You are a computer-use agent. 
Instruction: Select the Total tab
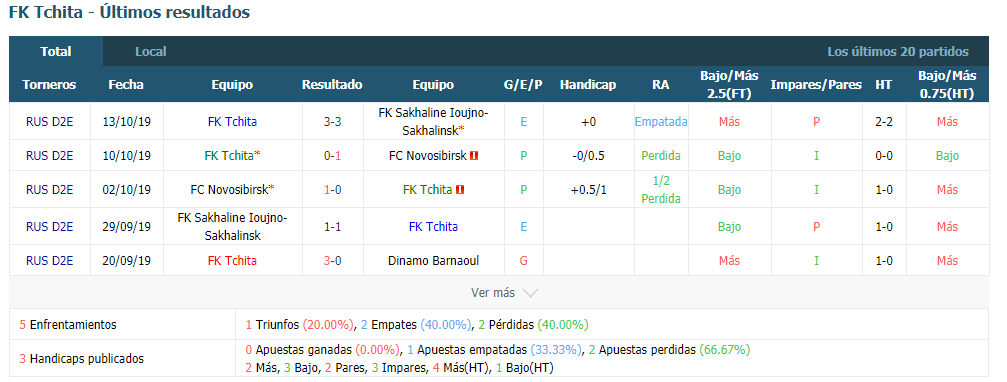(x=56, y=52)
